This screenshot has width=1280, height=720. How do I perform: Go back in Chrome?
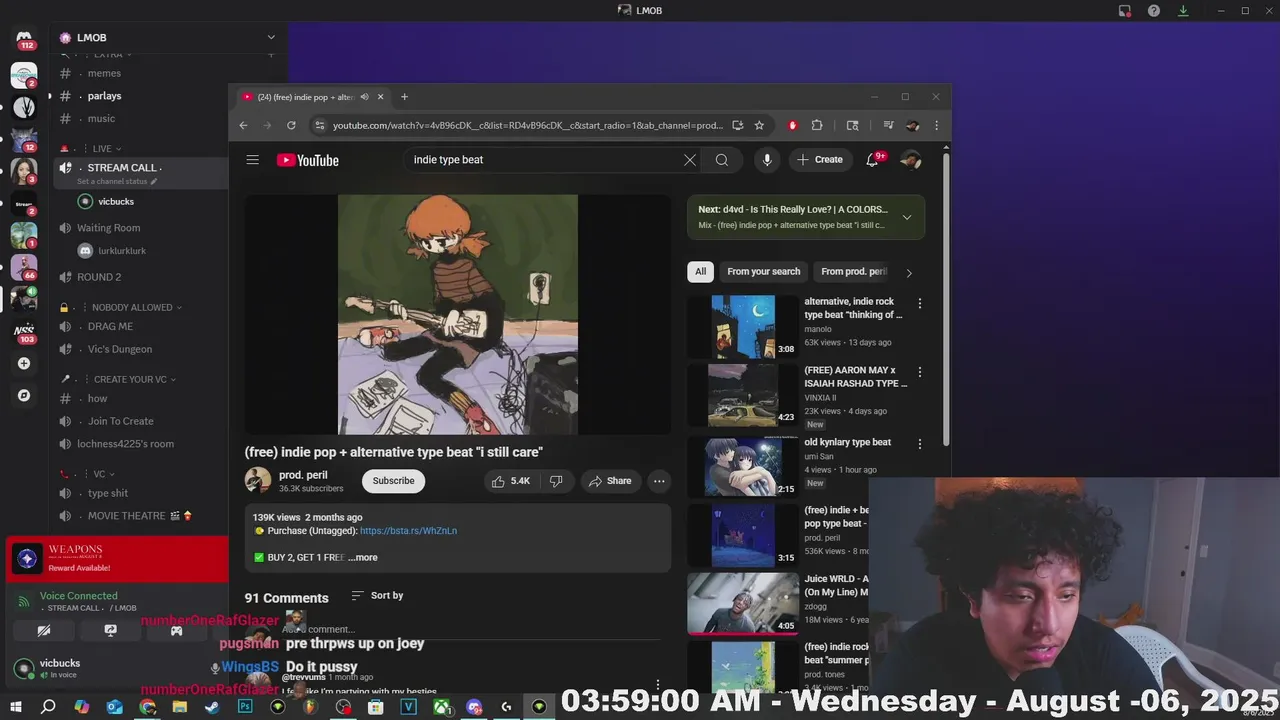point(243,125)
